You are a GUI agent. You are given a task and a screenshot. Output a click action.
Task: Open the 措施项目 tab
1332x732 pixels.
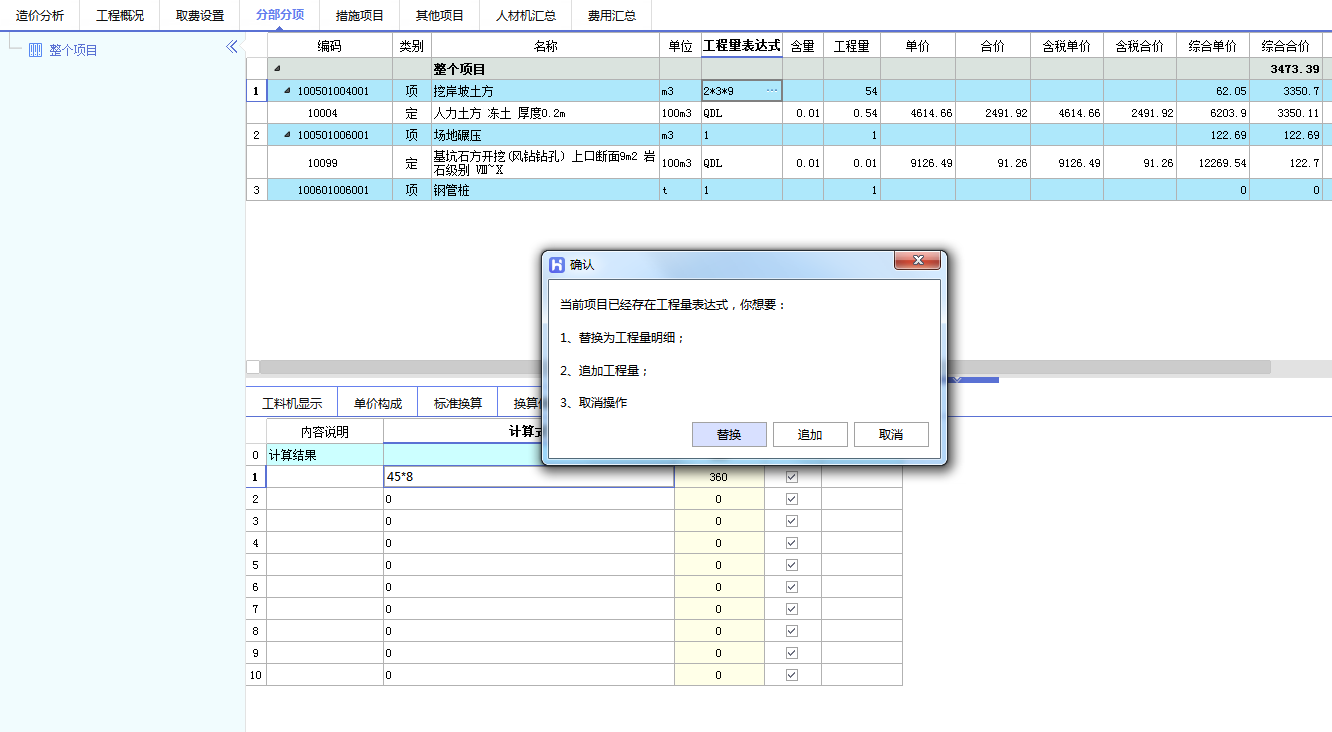tap(361, 15)
